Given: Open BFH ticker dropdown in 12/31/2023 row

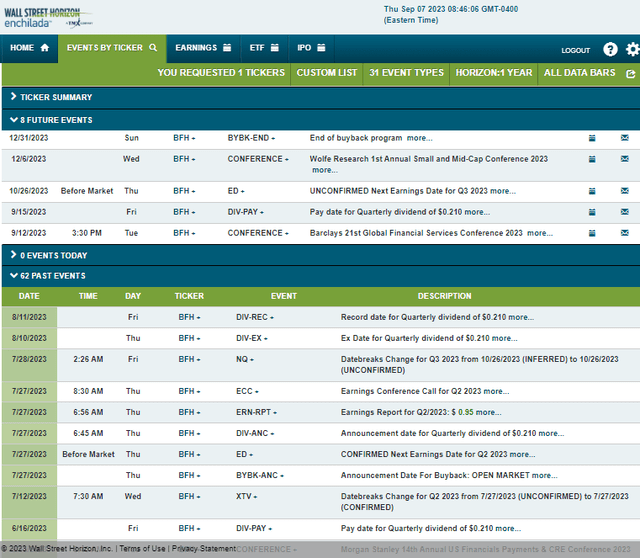Looking at the screenshot, I should (x=184, y=138).
